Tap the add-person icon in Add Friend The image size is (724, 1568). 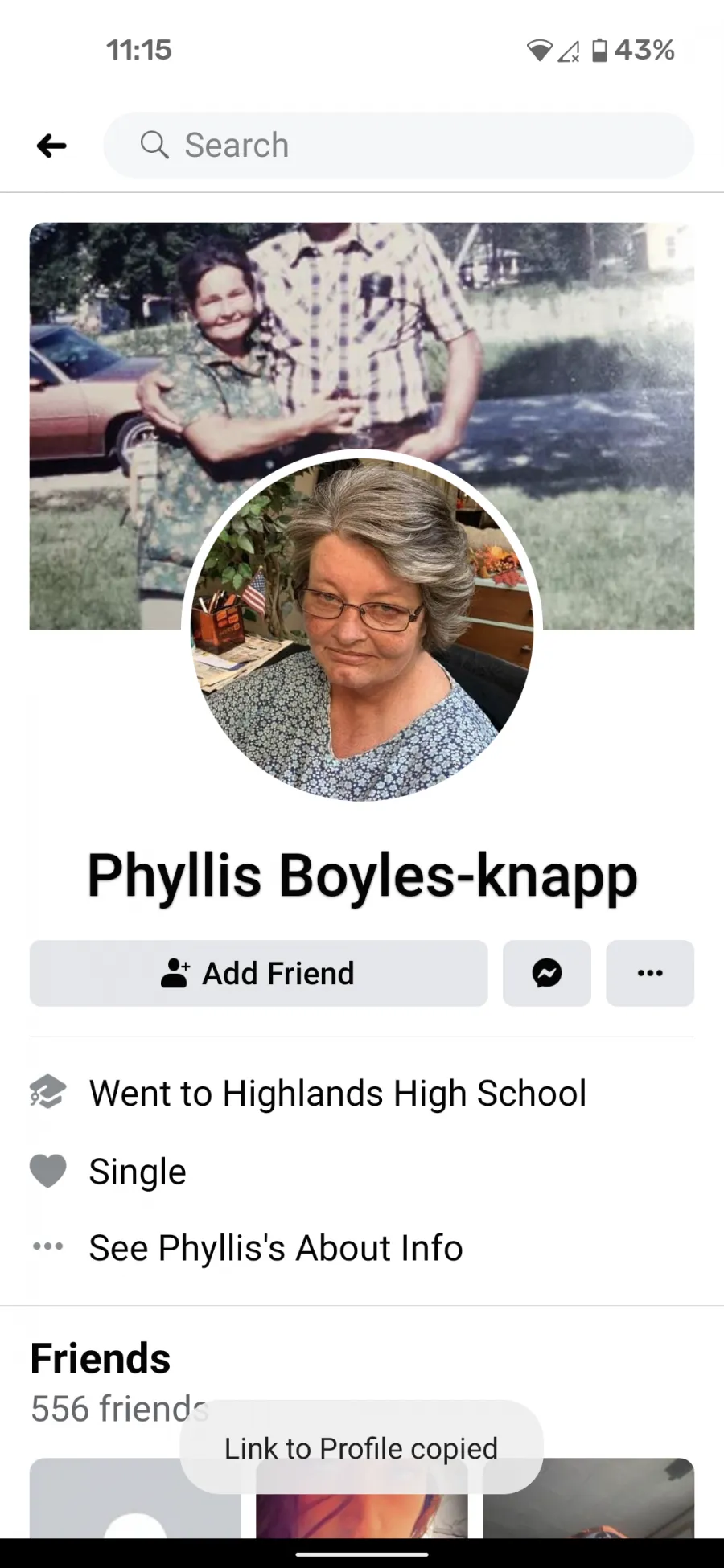click(x=175, y=973)
